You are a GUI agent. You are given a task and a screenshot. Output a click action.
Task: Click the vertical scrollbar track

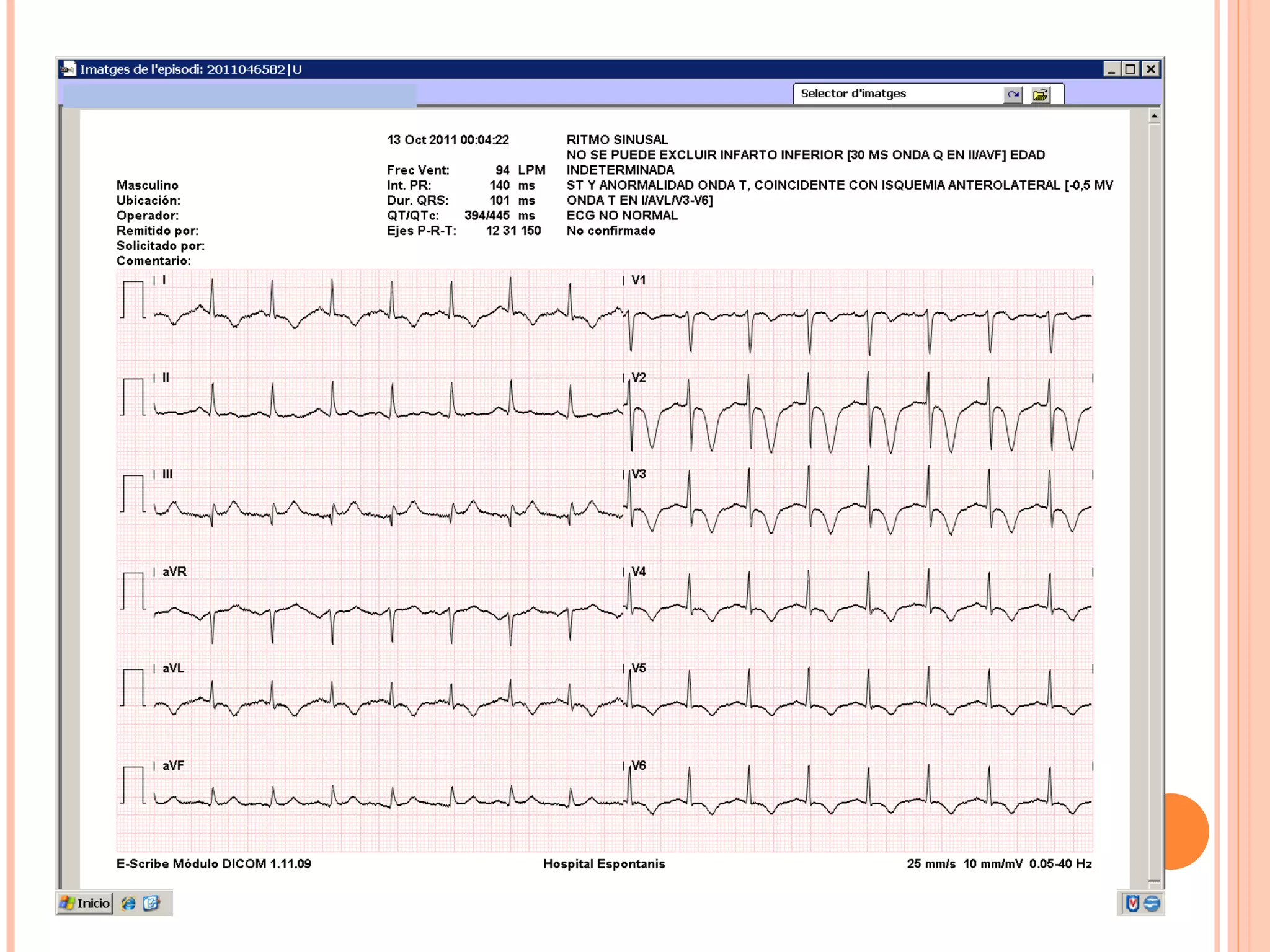pyautogui.click(x=1153, y=496)
